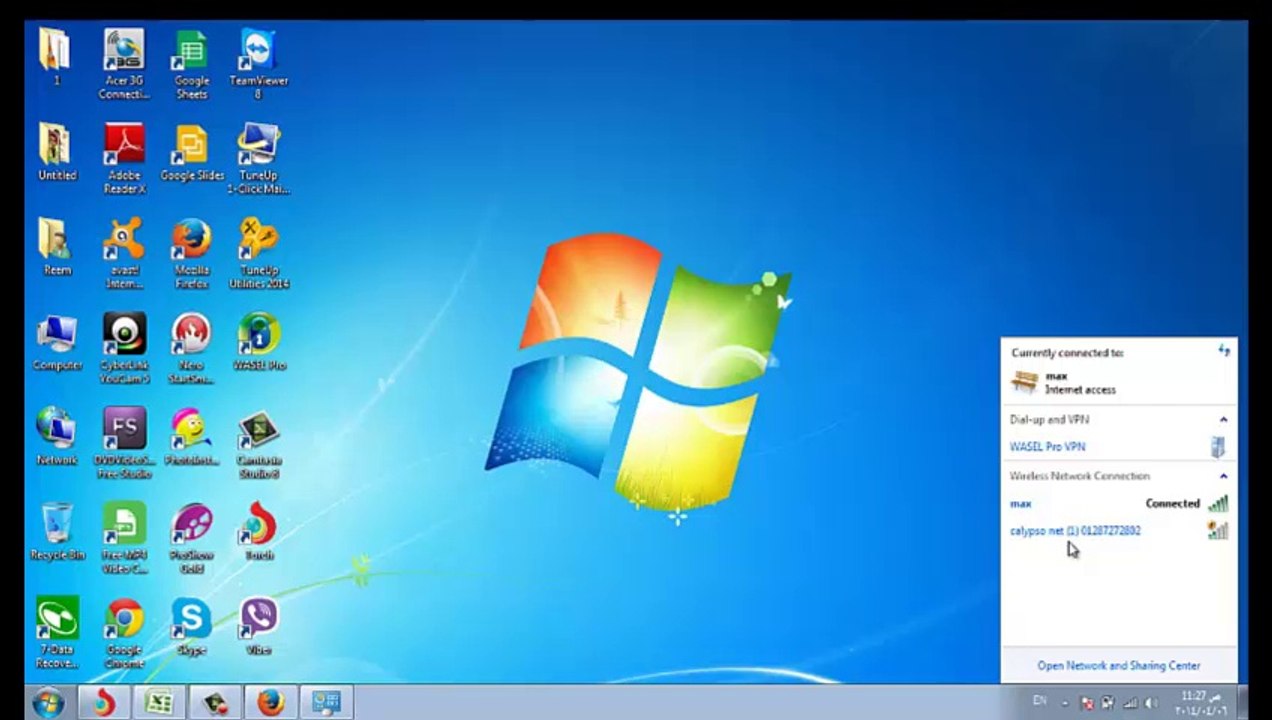Open Network and Sharing Center link

point(1118,665)
